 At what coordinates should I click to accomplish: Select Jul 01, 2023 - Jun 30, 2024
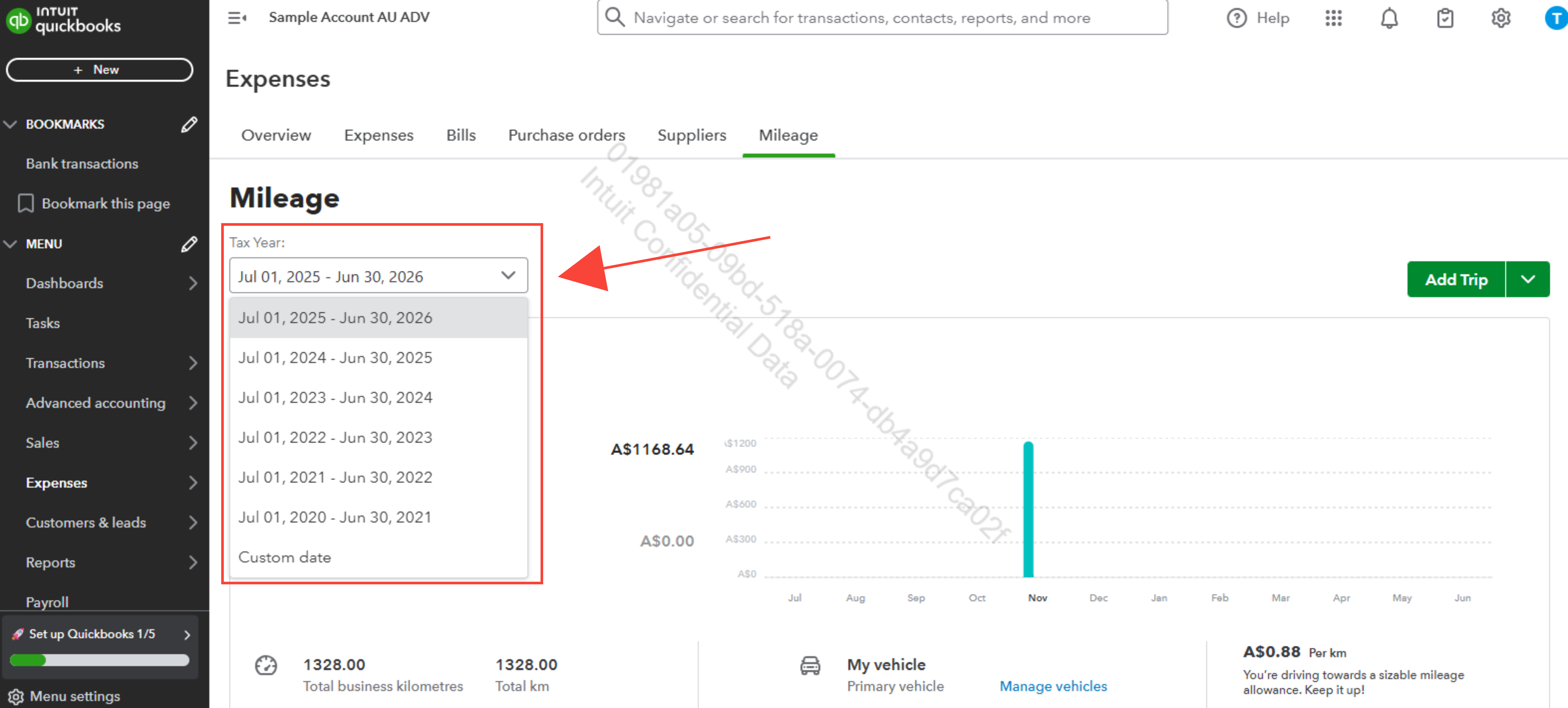335,398
